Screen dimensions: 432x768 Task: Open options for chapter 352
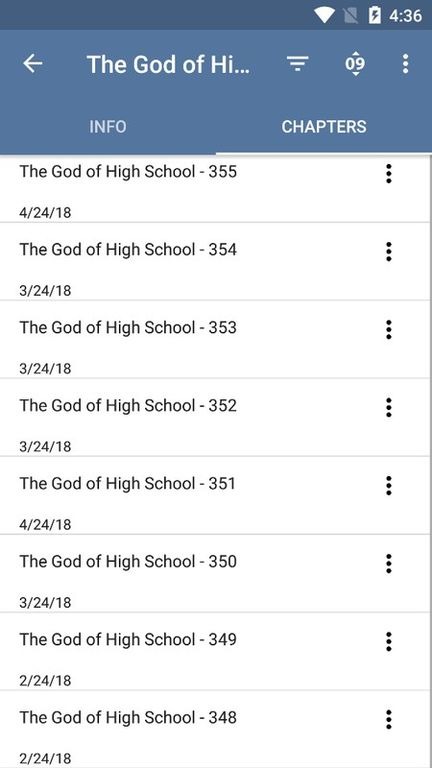pyautogui.click(x=388, y=408)
